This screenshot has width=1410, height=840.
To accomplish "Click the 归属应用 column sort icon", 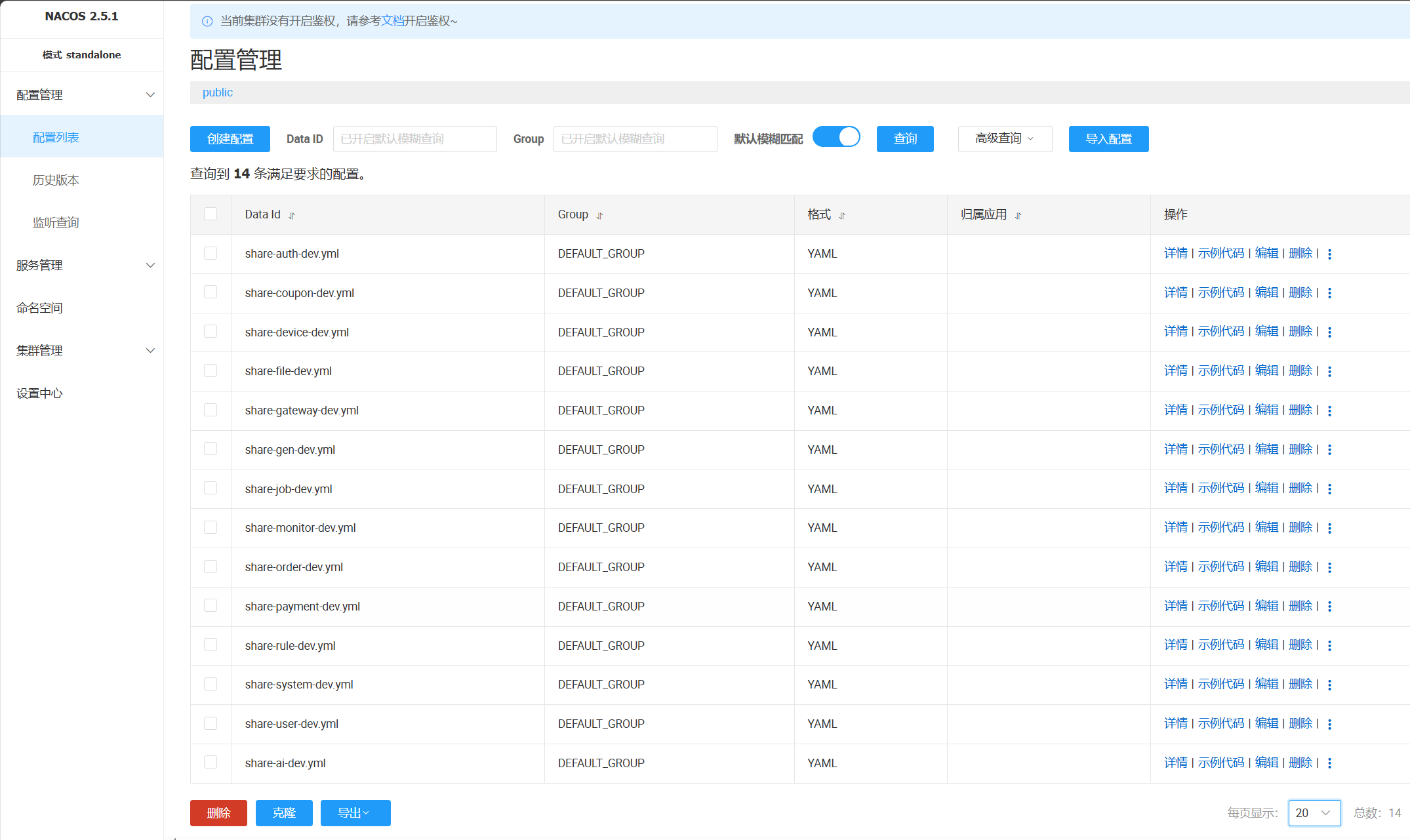I will pyautogui.click(x=1018, y=216).
